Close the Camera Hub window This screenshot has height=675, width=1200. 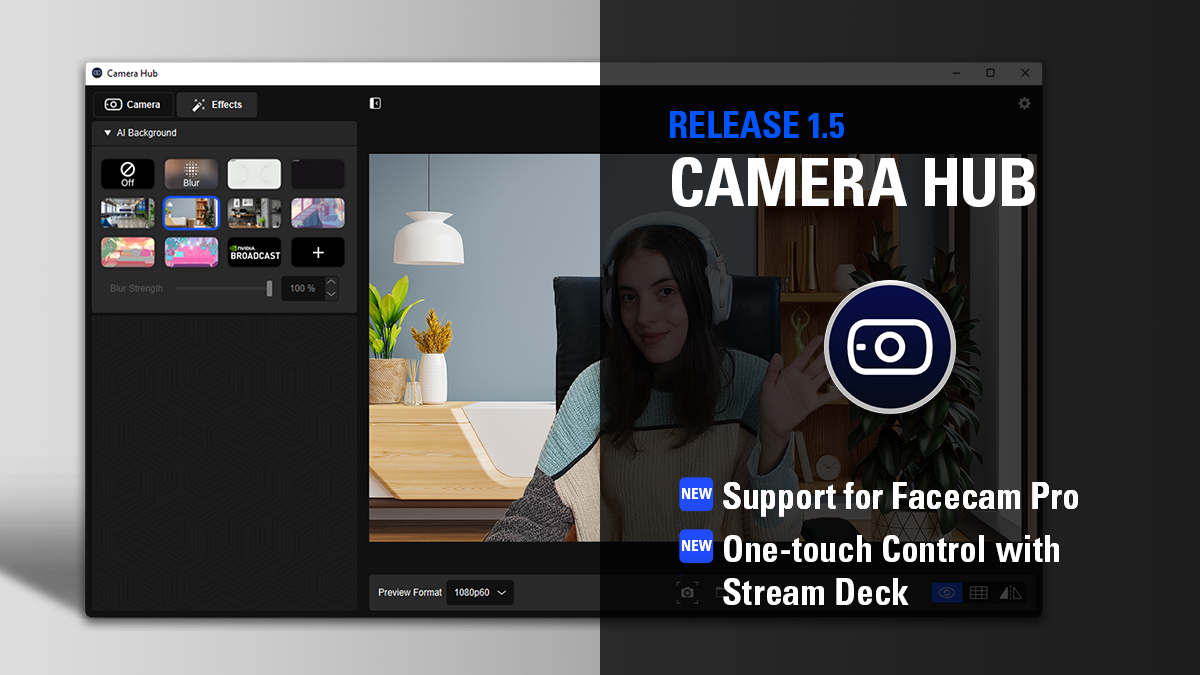click(1025, 73)
